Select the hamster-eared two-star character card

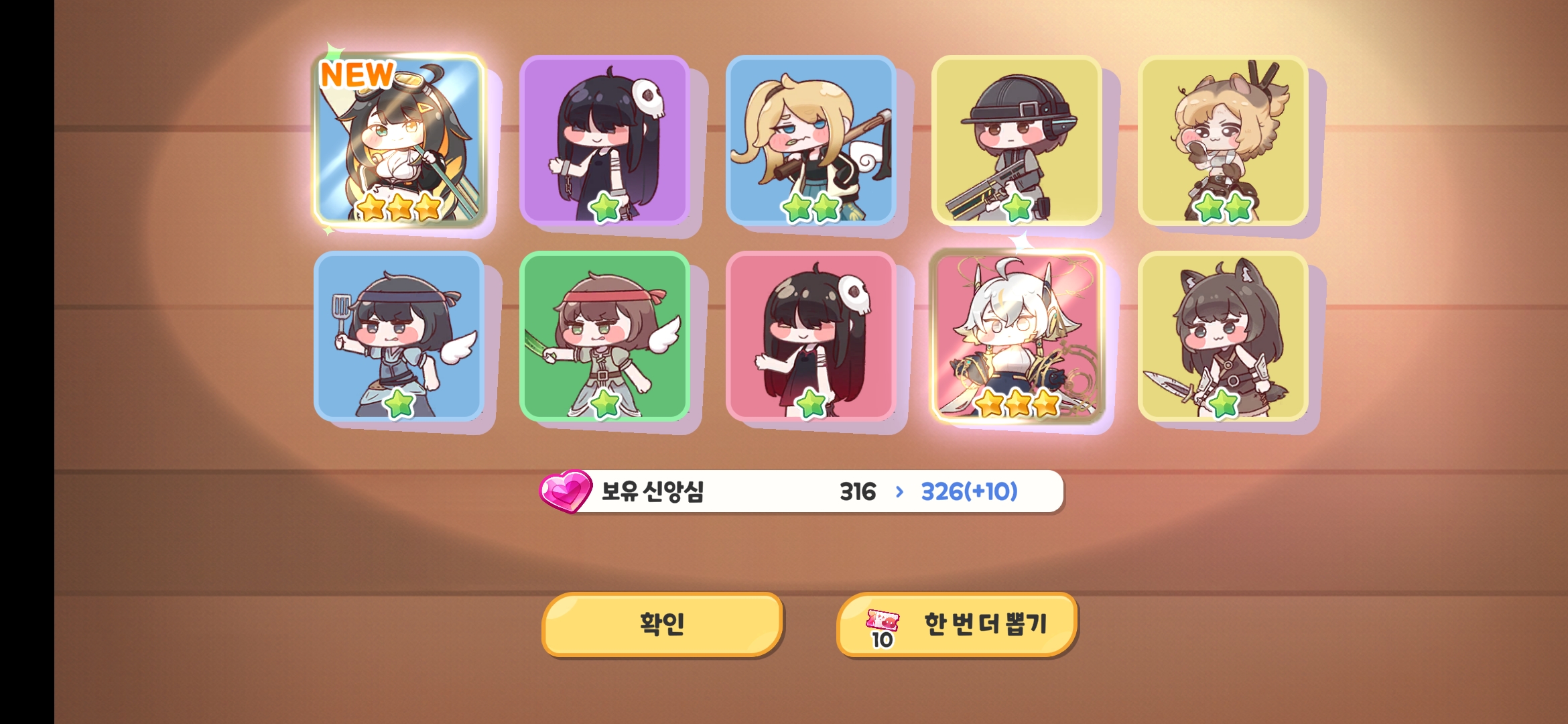pos(1223,139)
